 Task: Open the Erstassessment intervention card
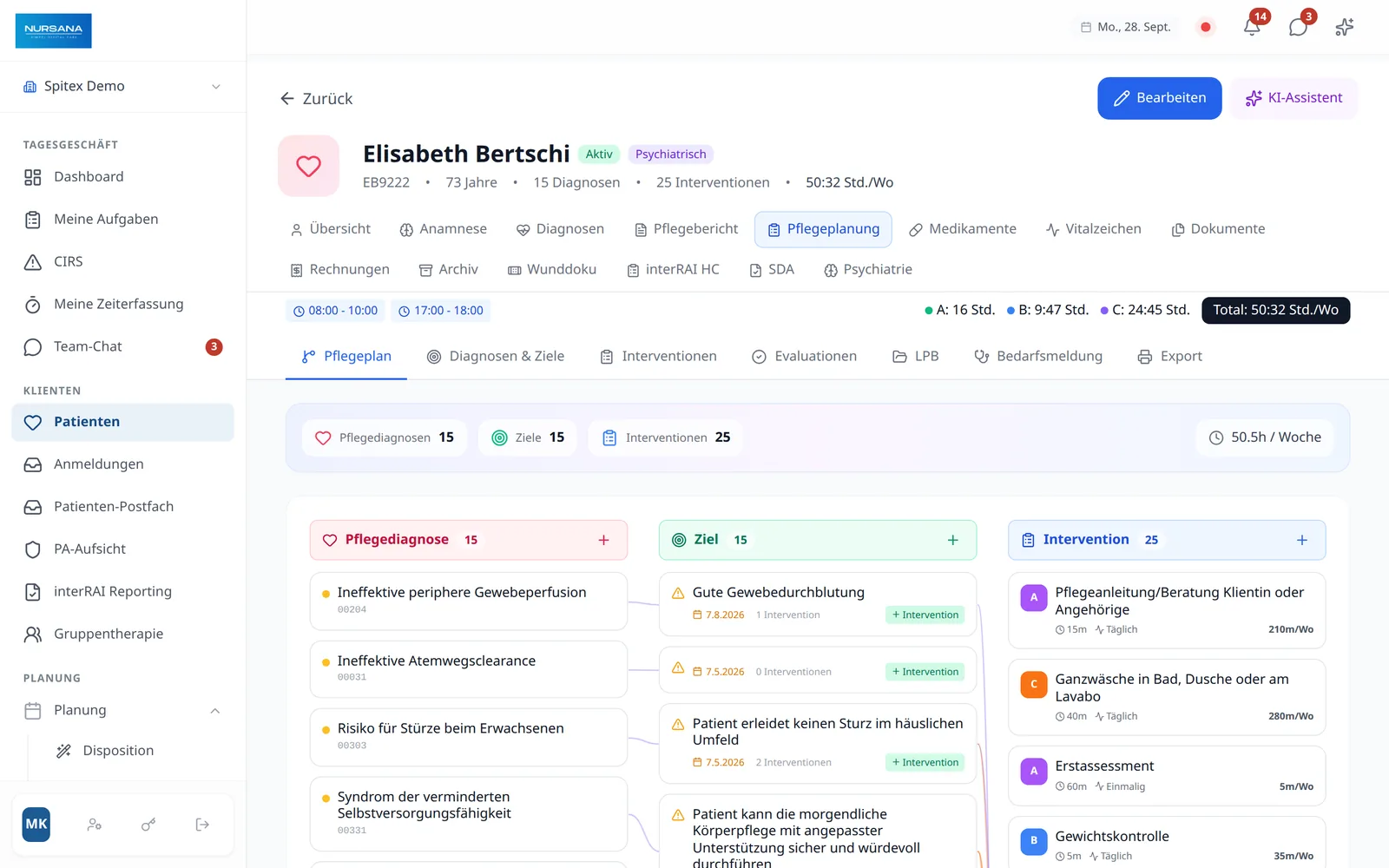(x=1167, y=776)
